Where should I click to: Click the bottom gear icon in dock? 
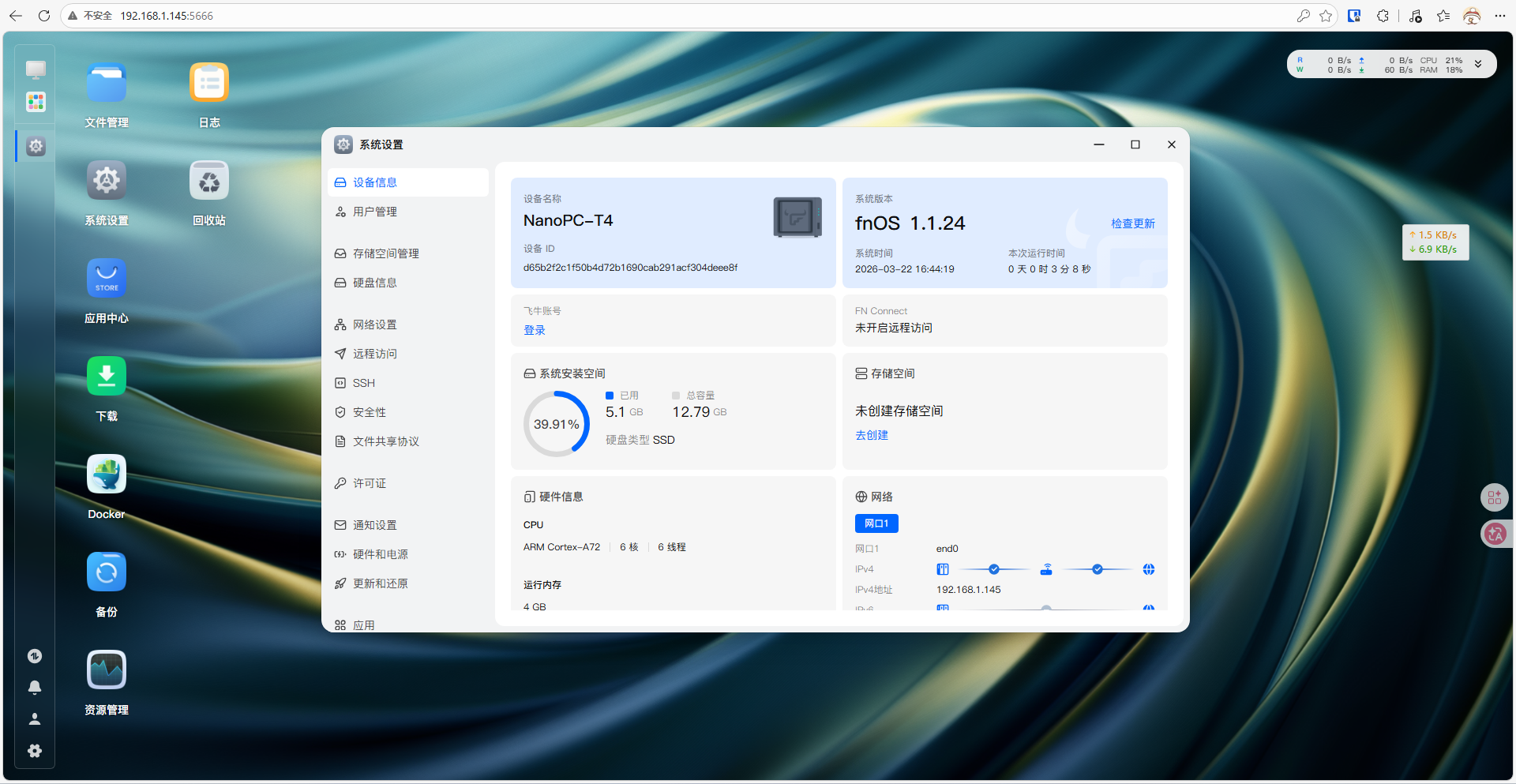pyautogui.click(x=35, y=751)
